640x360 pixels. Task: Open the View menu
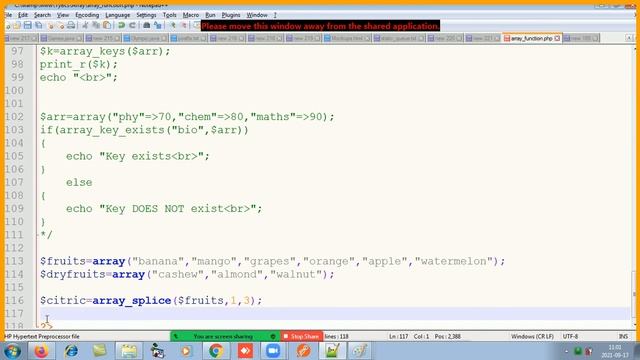tap(62, 15)
